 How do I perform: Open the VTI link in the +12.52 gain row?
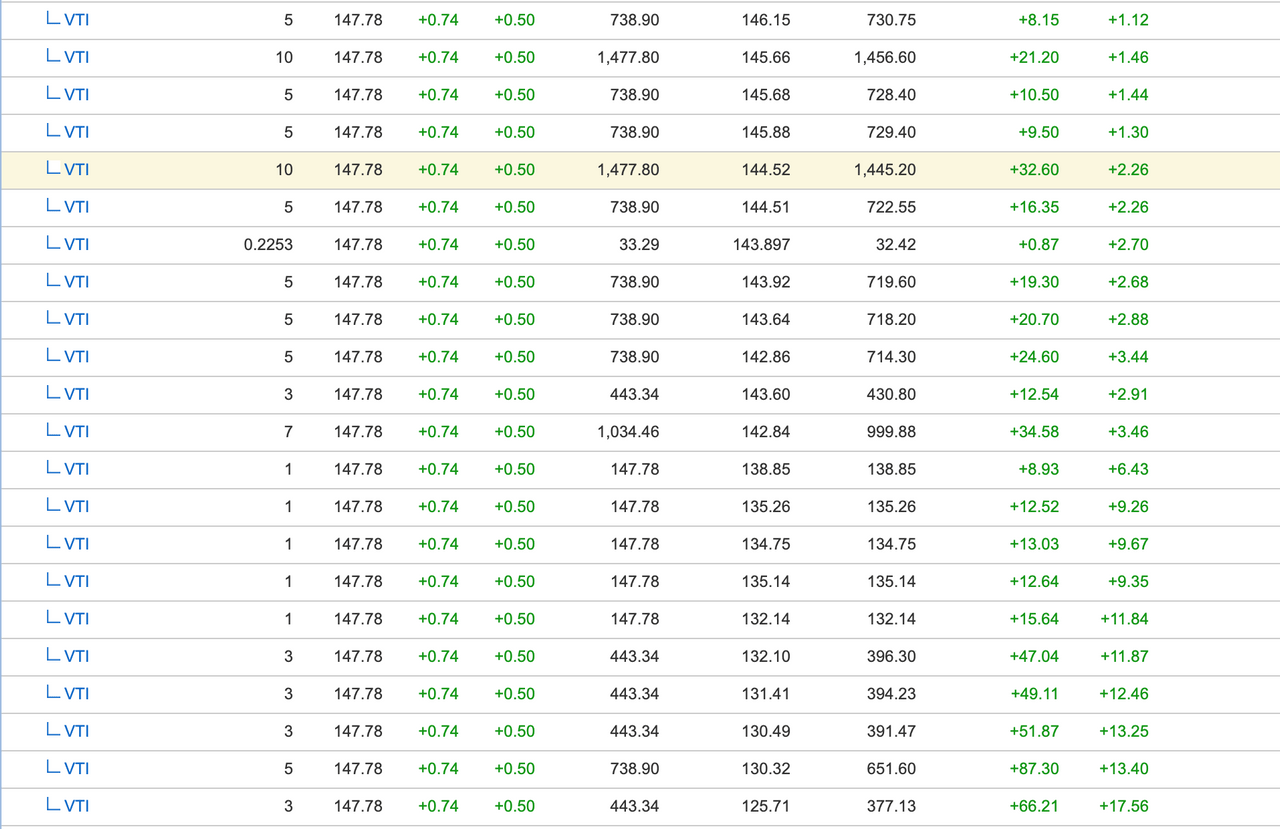[x=76, y=507]
